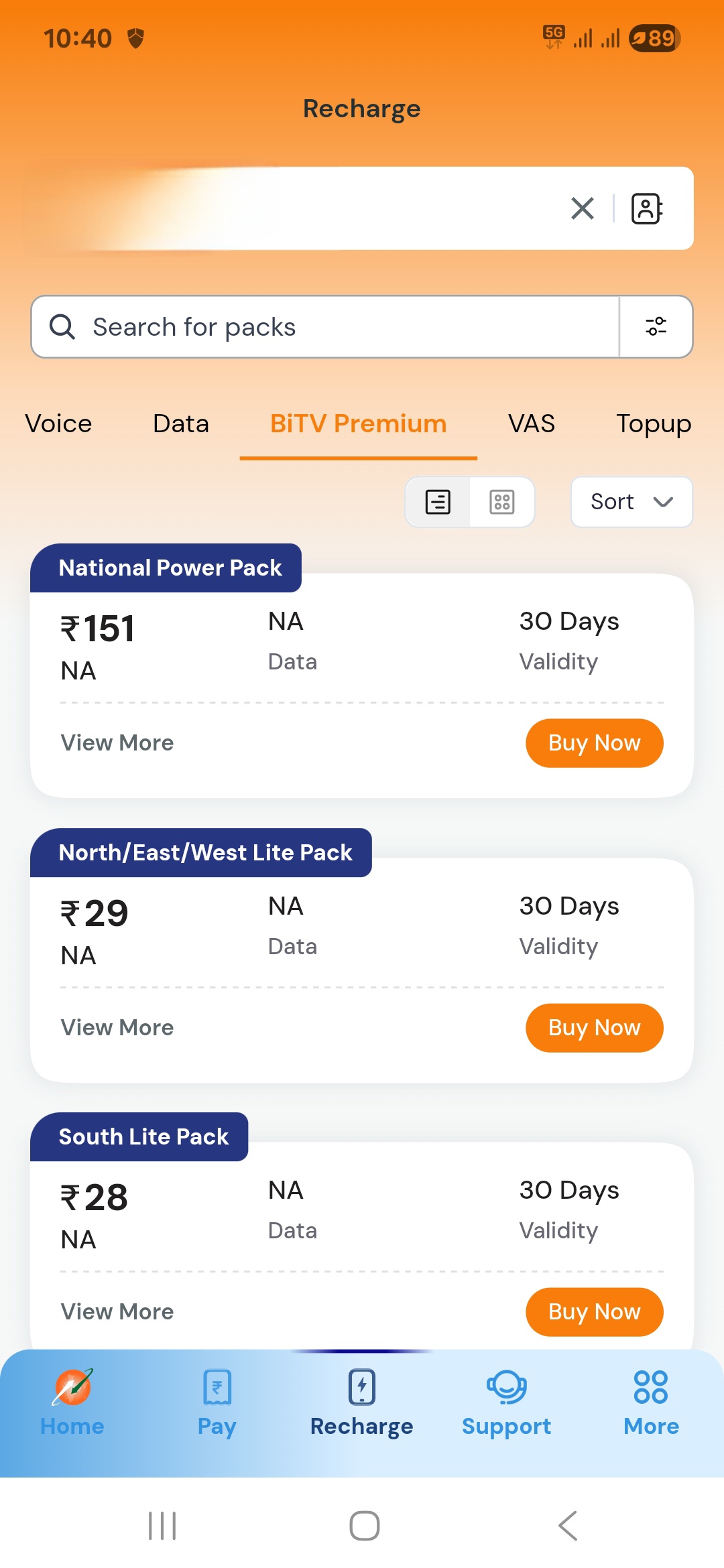Switch to the Data tab
724x1568 pixels.
tap(181, 424)
